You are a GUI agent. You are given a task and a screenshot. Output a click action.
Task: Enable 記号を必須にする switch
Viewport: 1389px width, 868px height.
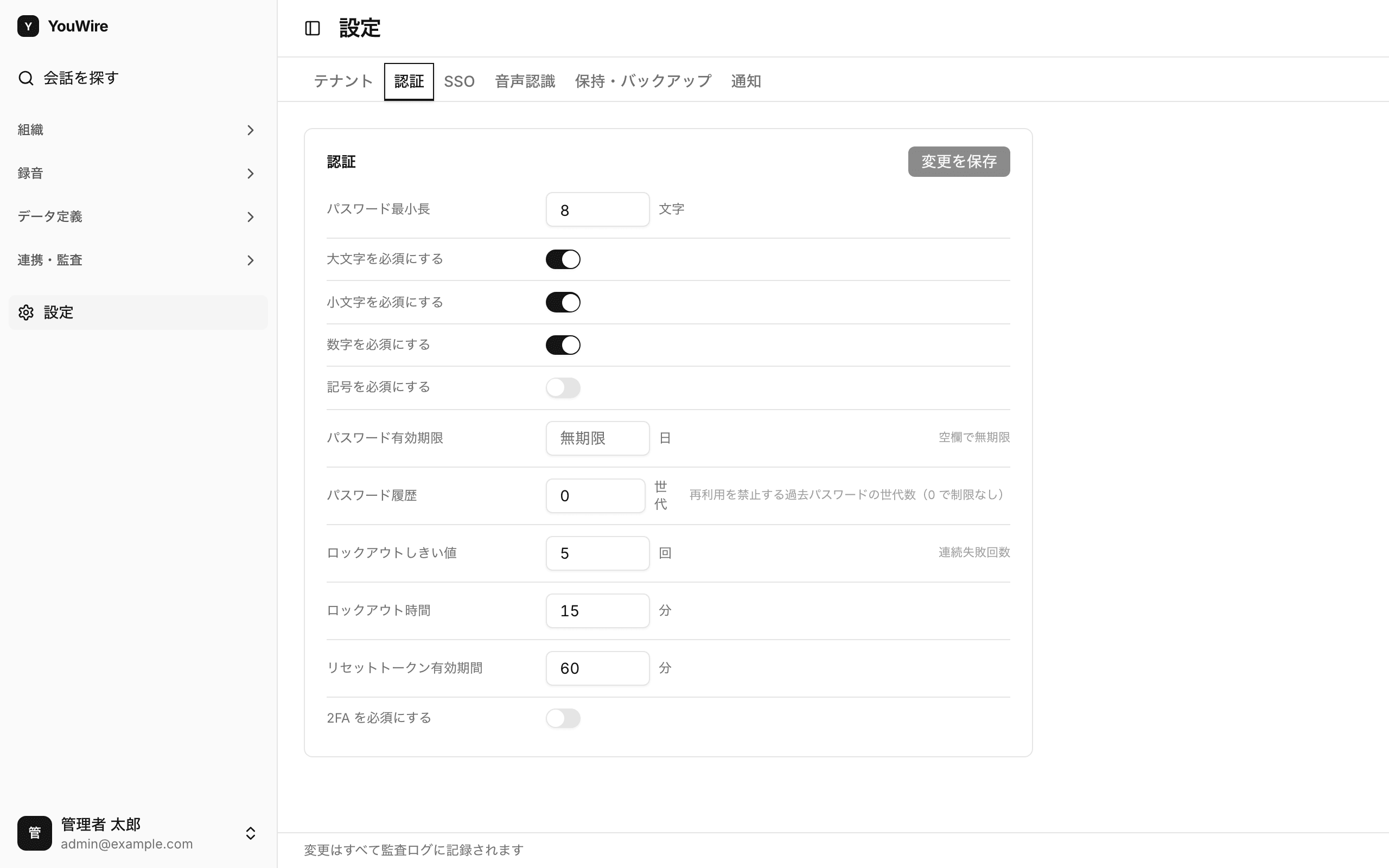coord(563,387)
